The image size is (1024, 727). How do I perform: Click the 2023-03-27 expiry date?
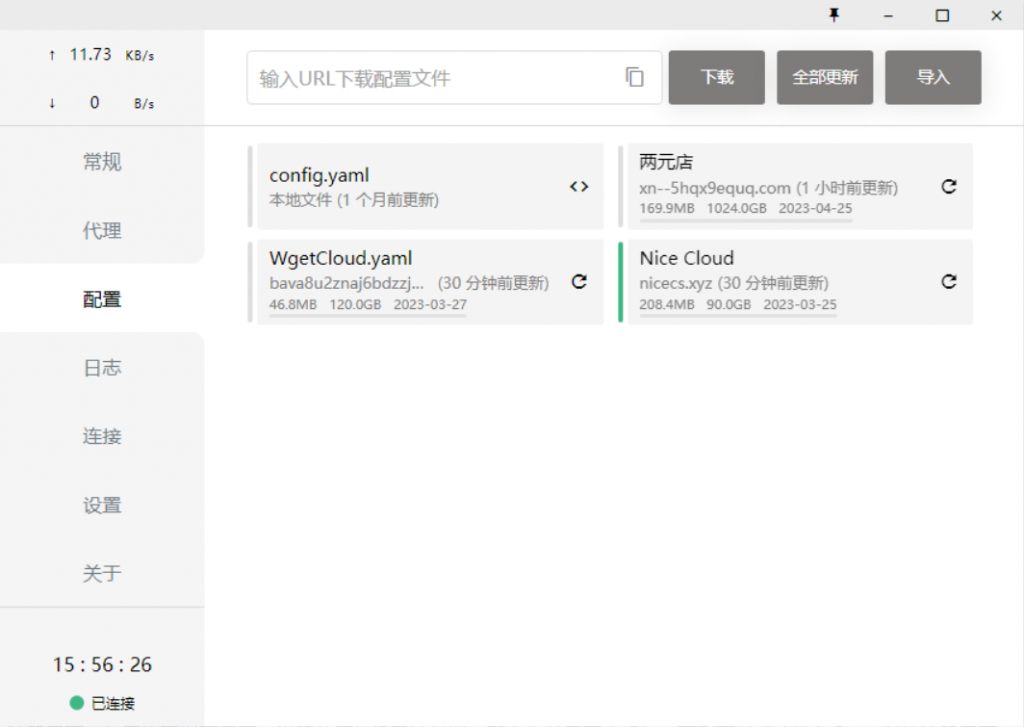tap(430, 304)
